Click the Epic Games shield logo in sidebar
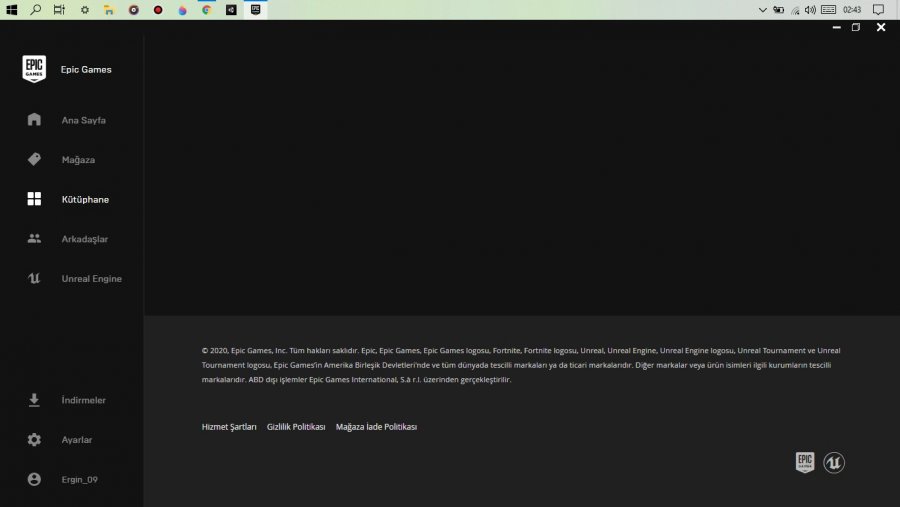The image size is (900, 507). pyautogui.click(x=34, y=69)
